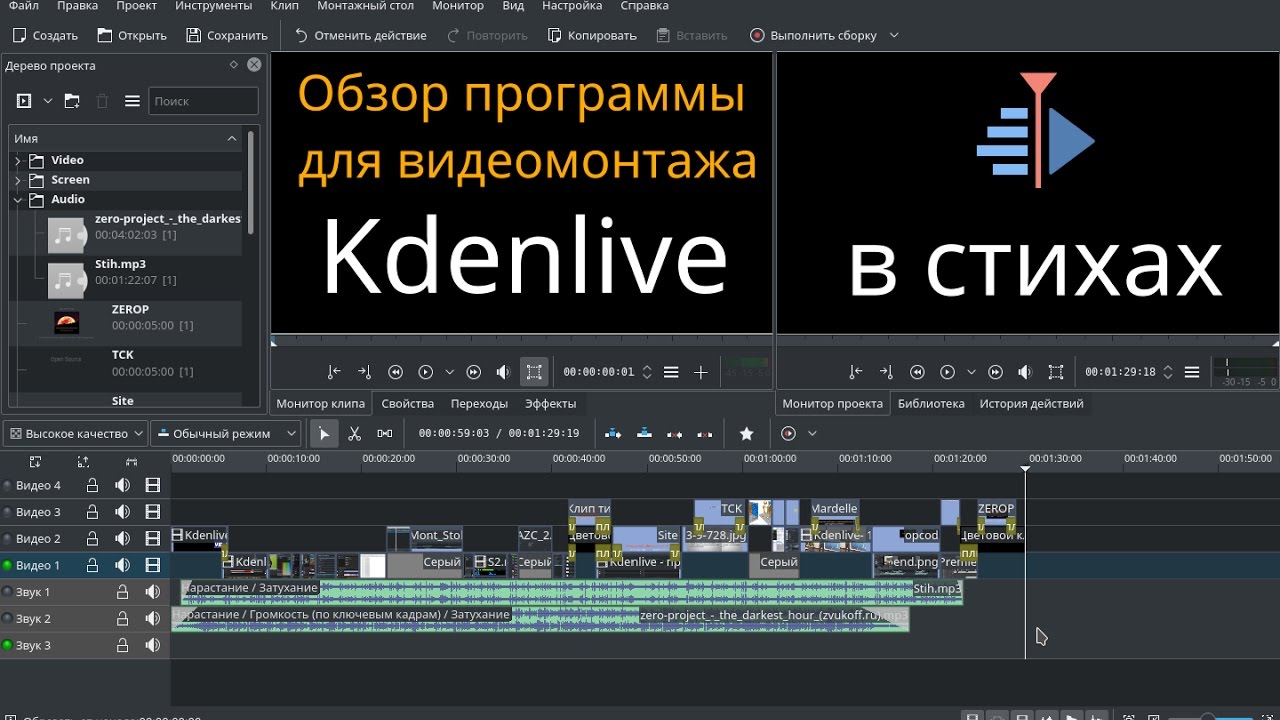Click the favorite effects star icon
Viewport: 1280px width, 720px height.
click(x=746, y=434)
